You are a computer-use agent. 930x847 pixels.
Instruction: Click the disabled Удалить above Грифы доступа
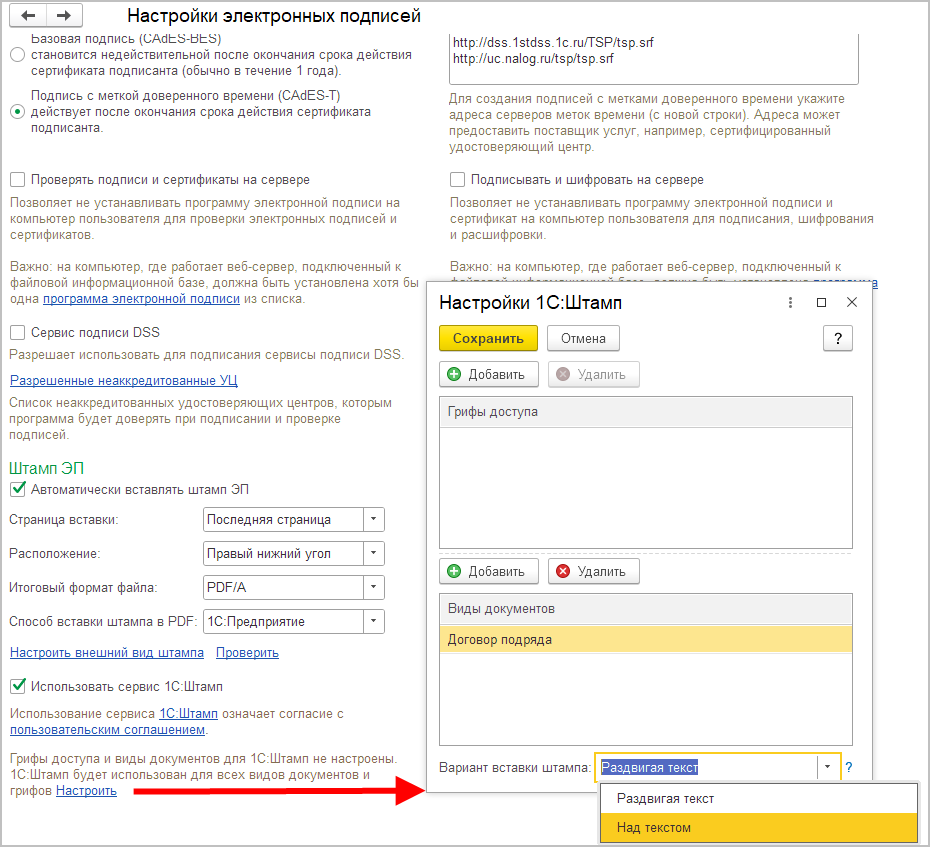tap(593, 375)
